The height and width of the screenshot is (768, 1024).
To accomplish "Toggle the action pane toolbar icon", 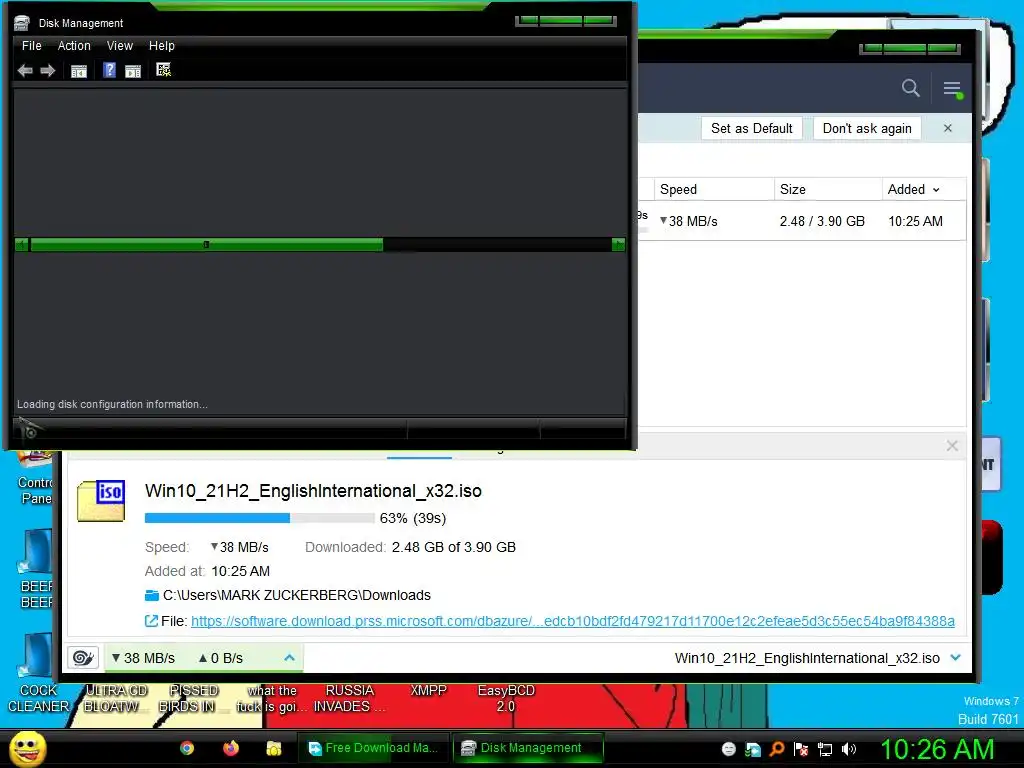I will point(133,71).
